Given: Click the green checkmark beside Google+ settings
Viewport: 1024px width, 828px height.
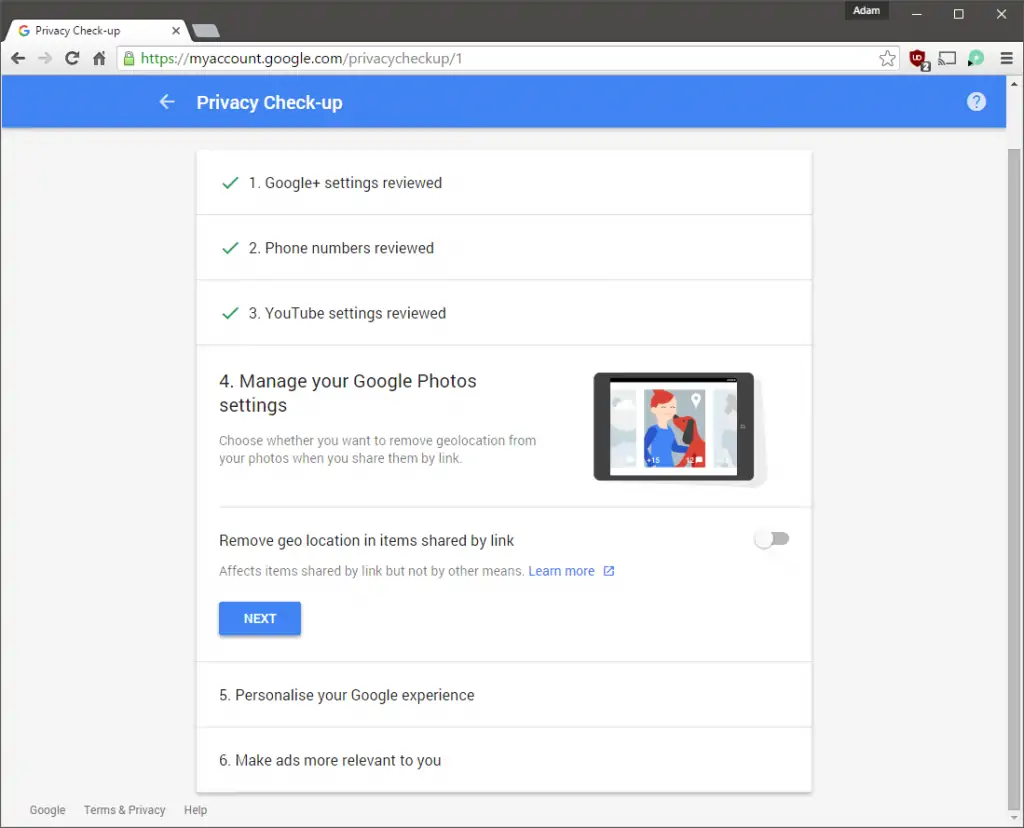Looking at the screenshot, I should [x=230, y=183].
